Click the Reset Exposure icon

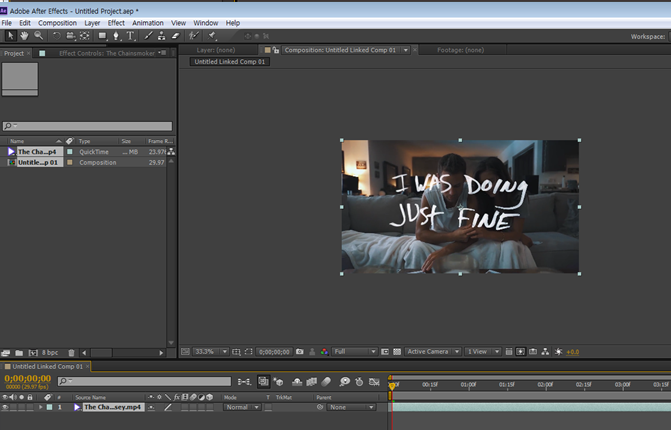click(558, 352)
